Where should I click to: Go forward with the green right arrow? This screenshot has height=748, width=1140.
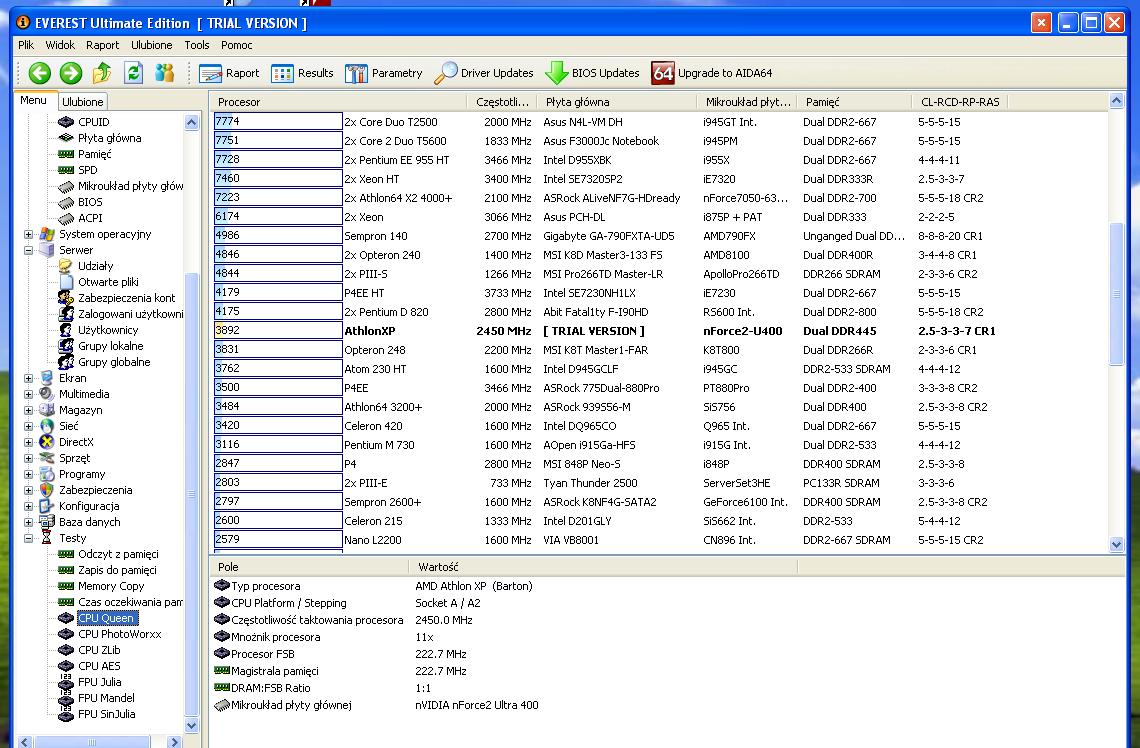point(71,73)
